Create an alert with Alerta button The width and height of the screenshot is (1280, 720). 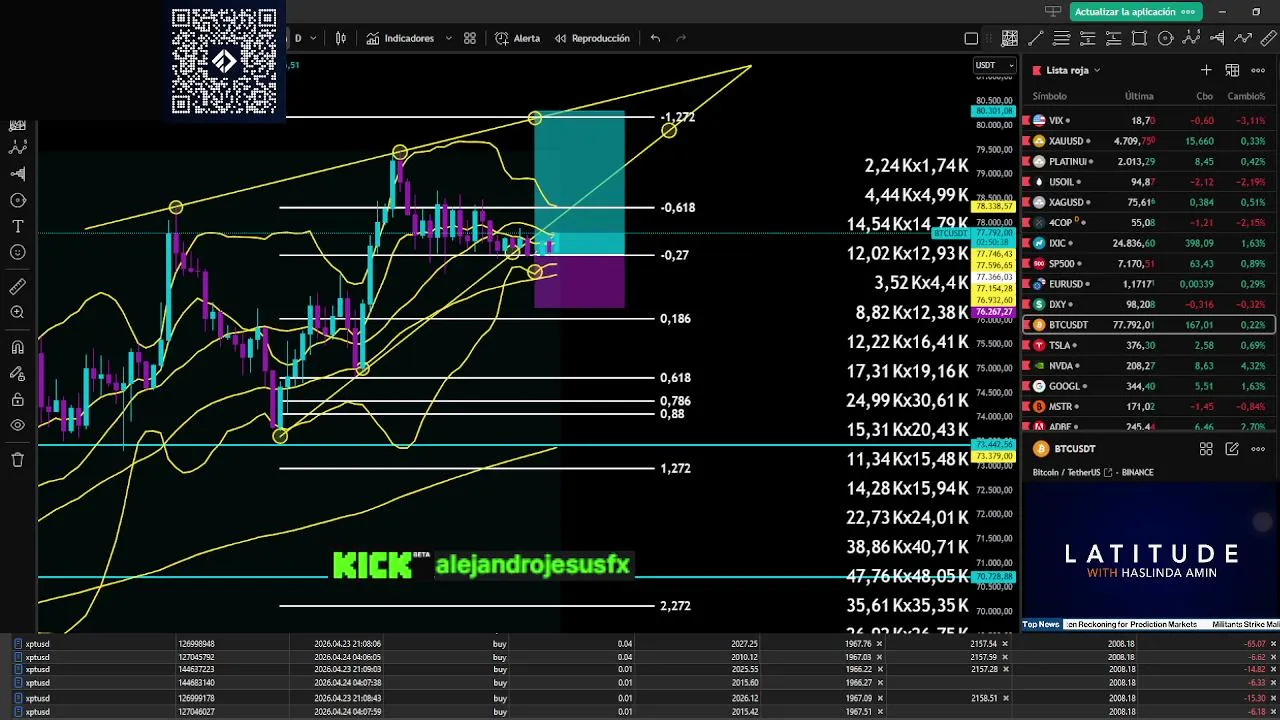(x=518, y=38)
